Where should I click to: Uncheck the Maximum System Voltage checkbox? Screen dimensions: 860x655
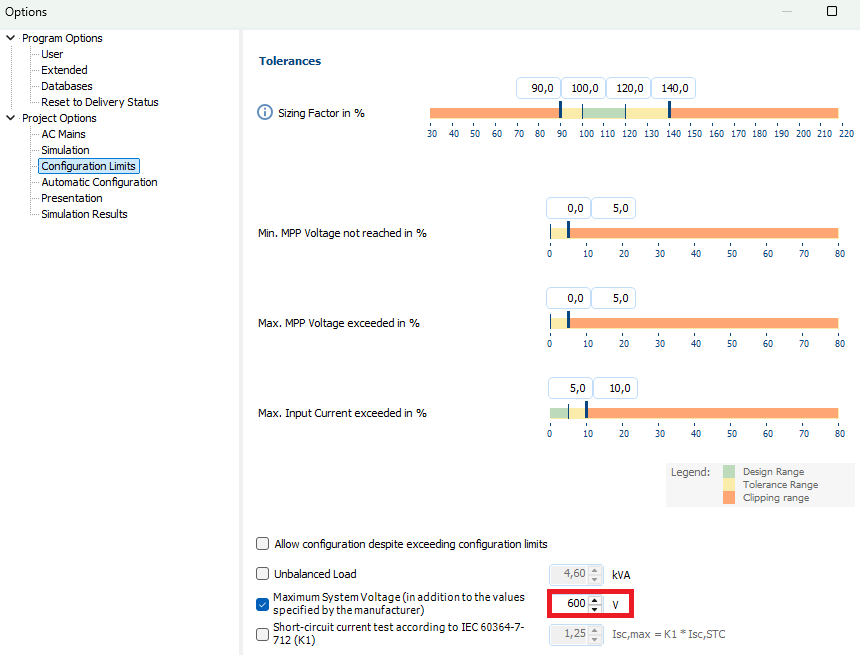(x=263, y=604)
